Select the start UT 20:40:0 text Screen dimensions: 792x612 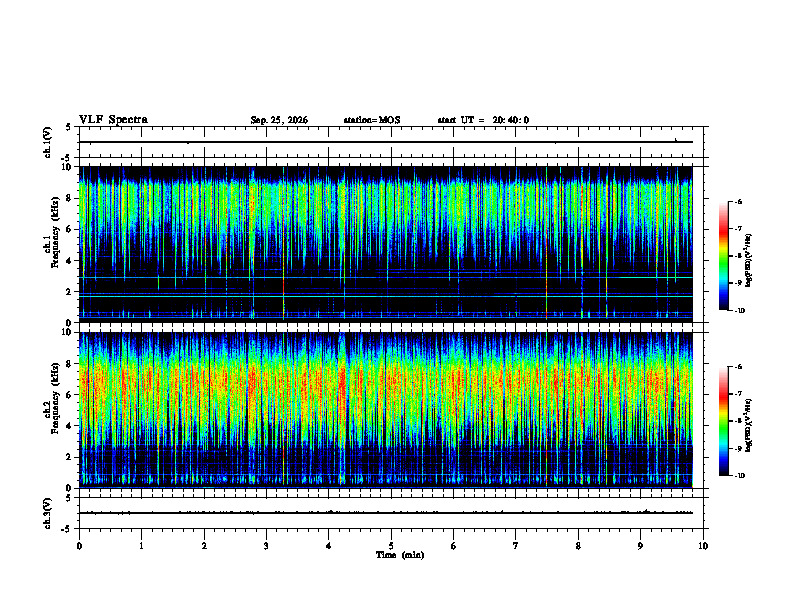click(x=483, y=120)
